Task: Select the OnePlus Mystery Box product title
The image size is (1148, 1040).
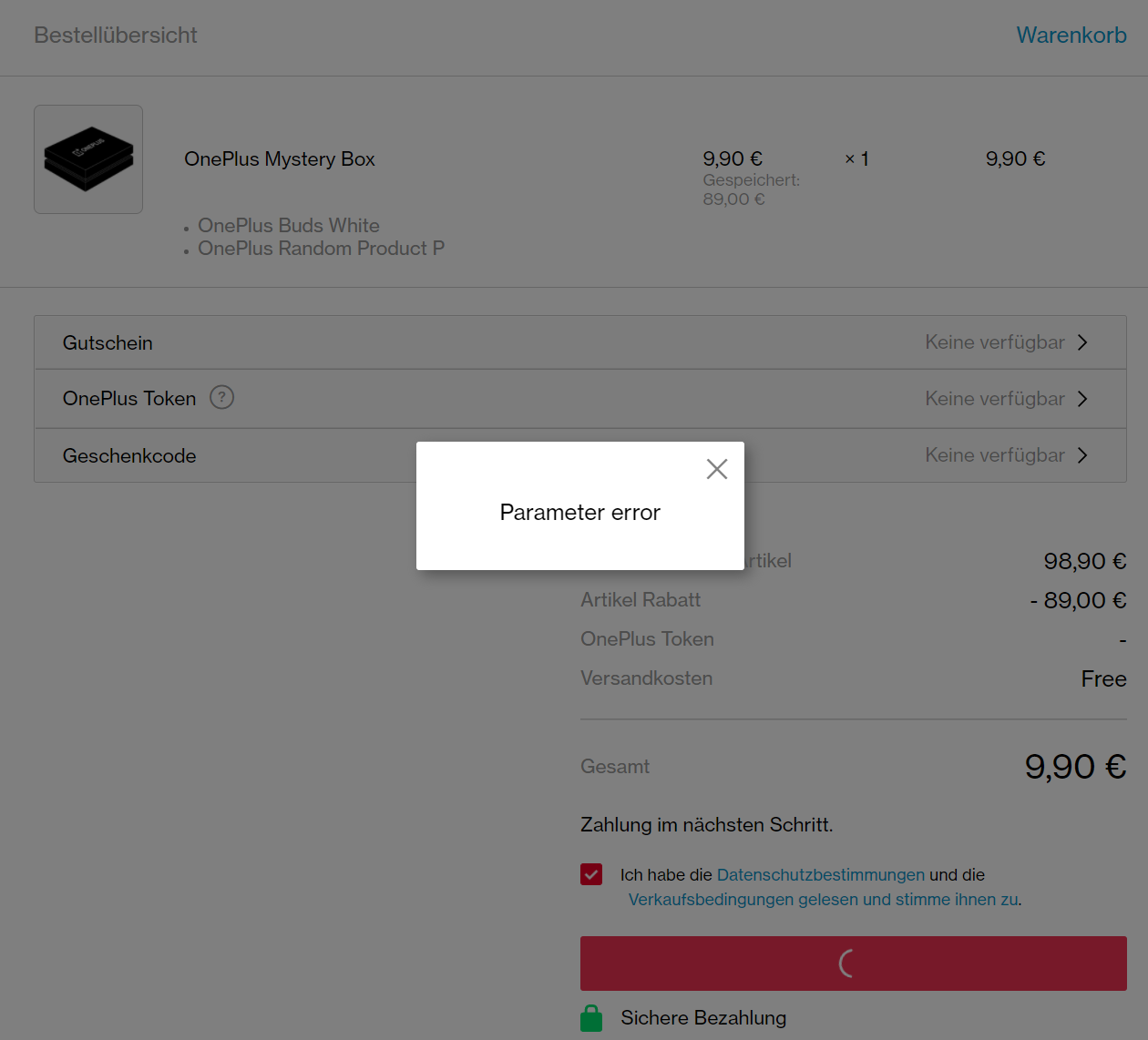Action: click(x=280, y=158)
